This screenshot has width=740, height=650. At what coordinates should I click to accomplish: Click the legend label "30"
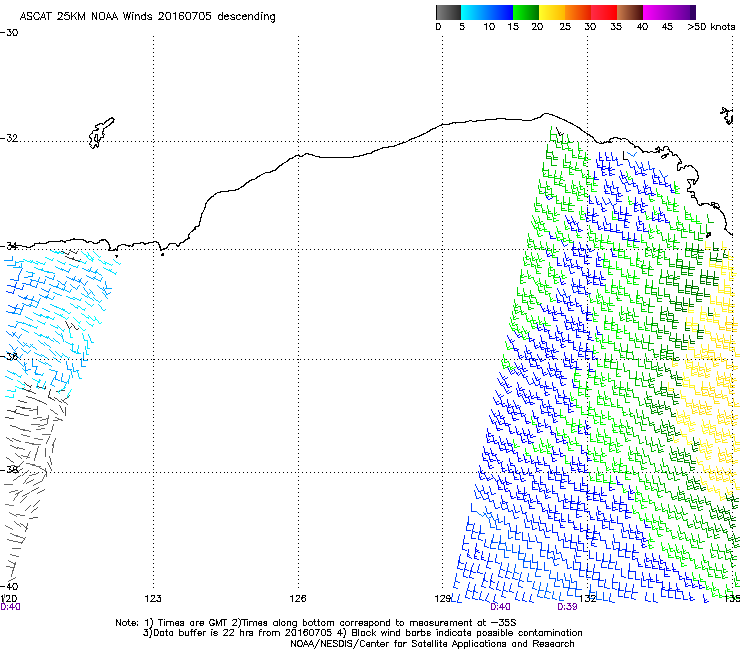pyautogui.click(x=590, y=27)
